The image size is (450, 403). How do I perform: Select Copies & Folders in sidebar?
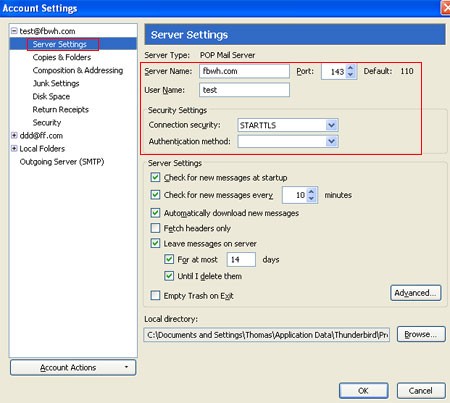62,57
